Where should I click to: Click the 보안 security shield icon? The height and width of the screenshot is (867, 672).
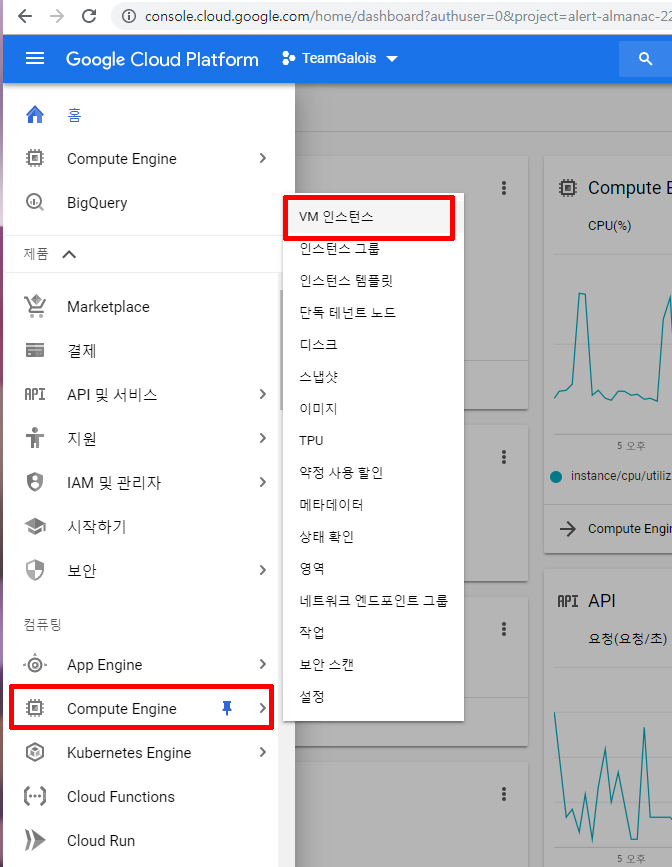[35, 570]
